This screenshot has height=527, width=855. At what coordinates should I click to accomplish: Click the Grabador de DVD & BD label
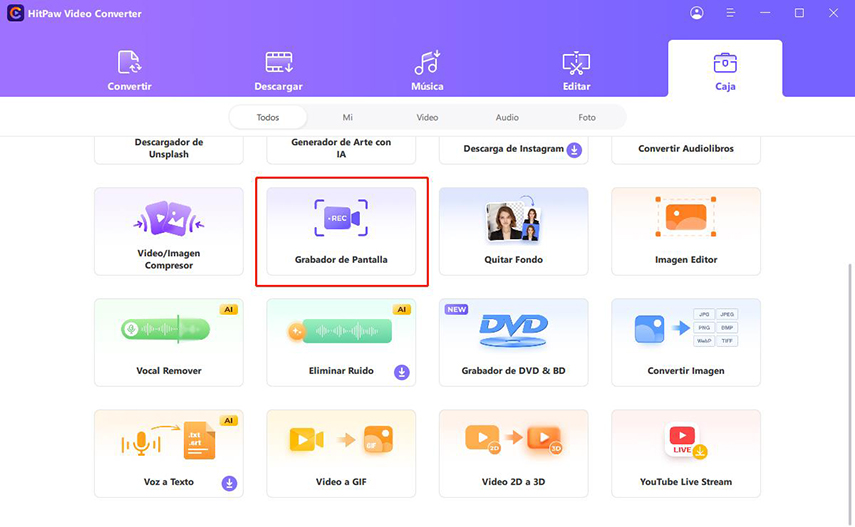[x=514, y=371]
